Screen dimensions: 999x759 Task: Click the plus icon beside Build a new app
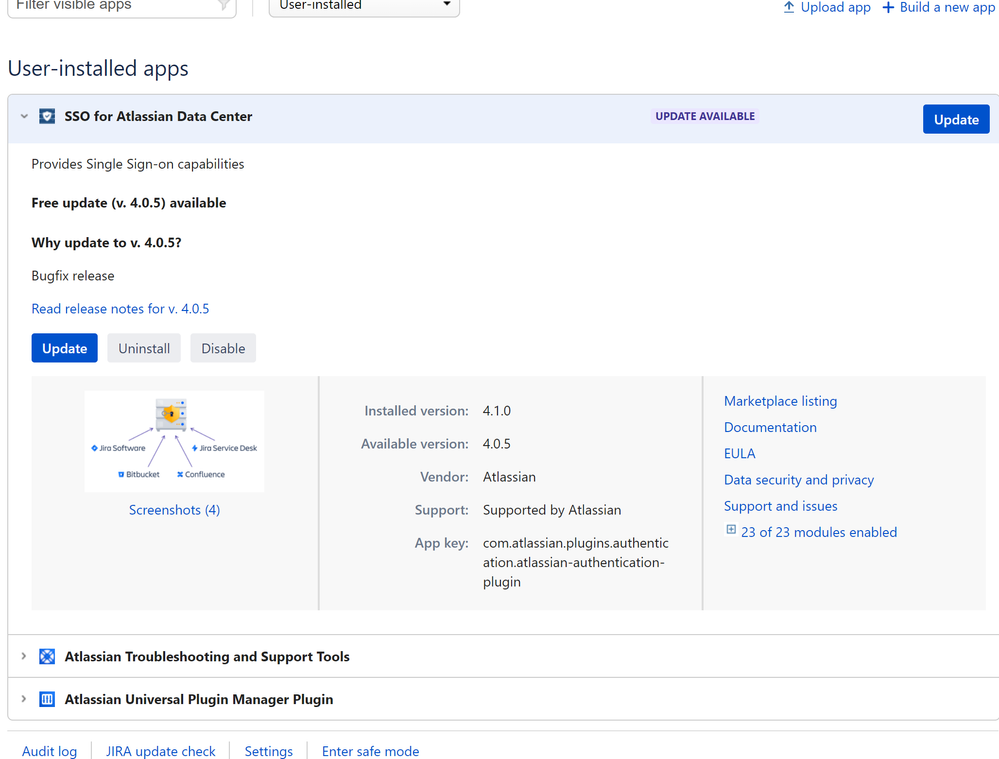888,7
